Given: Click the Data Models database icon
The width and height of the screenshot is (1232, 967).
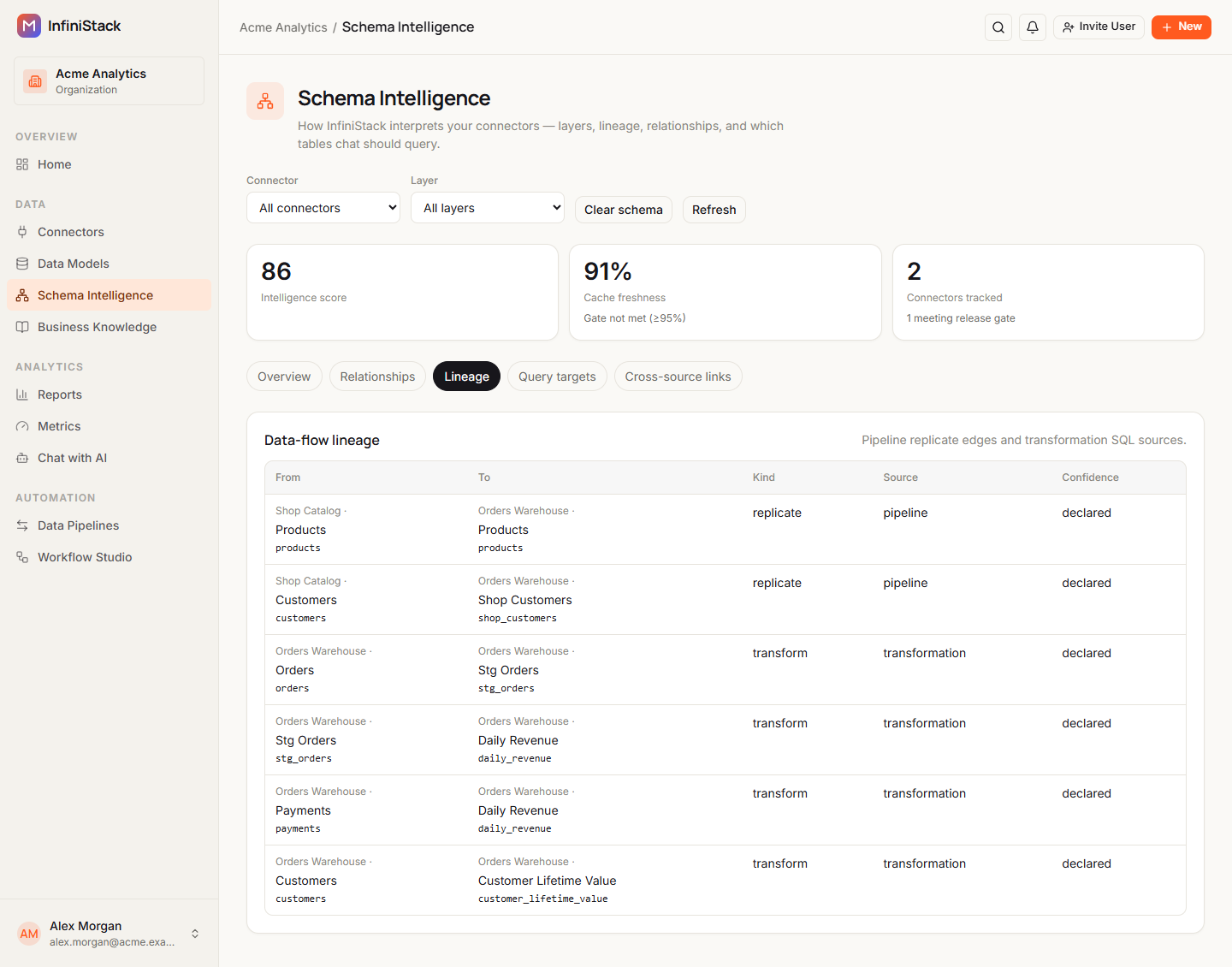Looking at the screenshot, I should pos(22,264).
